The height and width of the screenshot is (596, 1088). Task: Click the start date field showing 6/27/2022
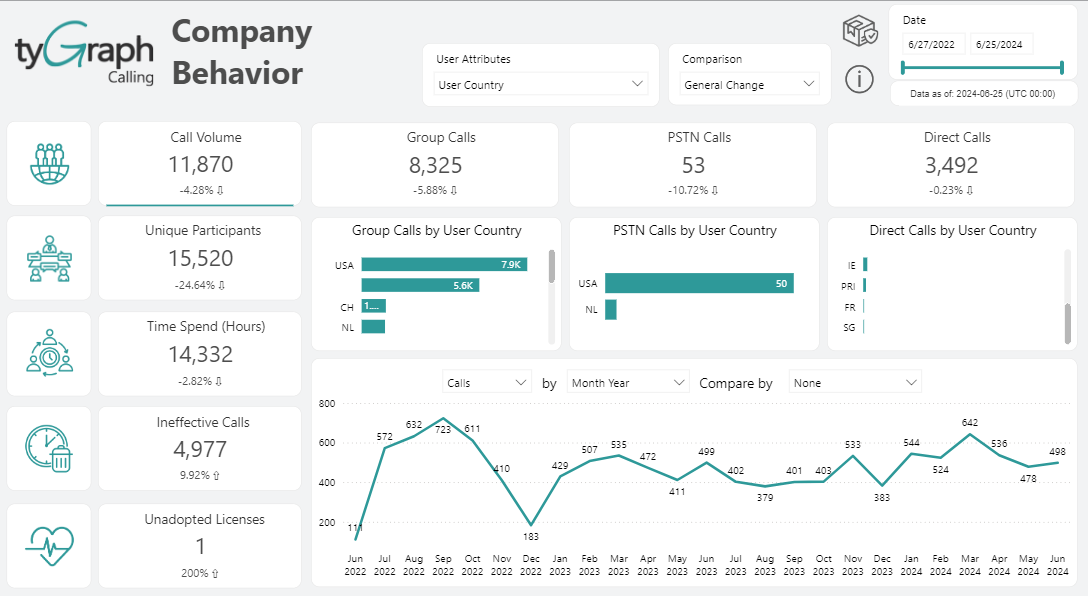tap(930, 46)
